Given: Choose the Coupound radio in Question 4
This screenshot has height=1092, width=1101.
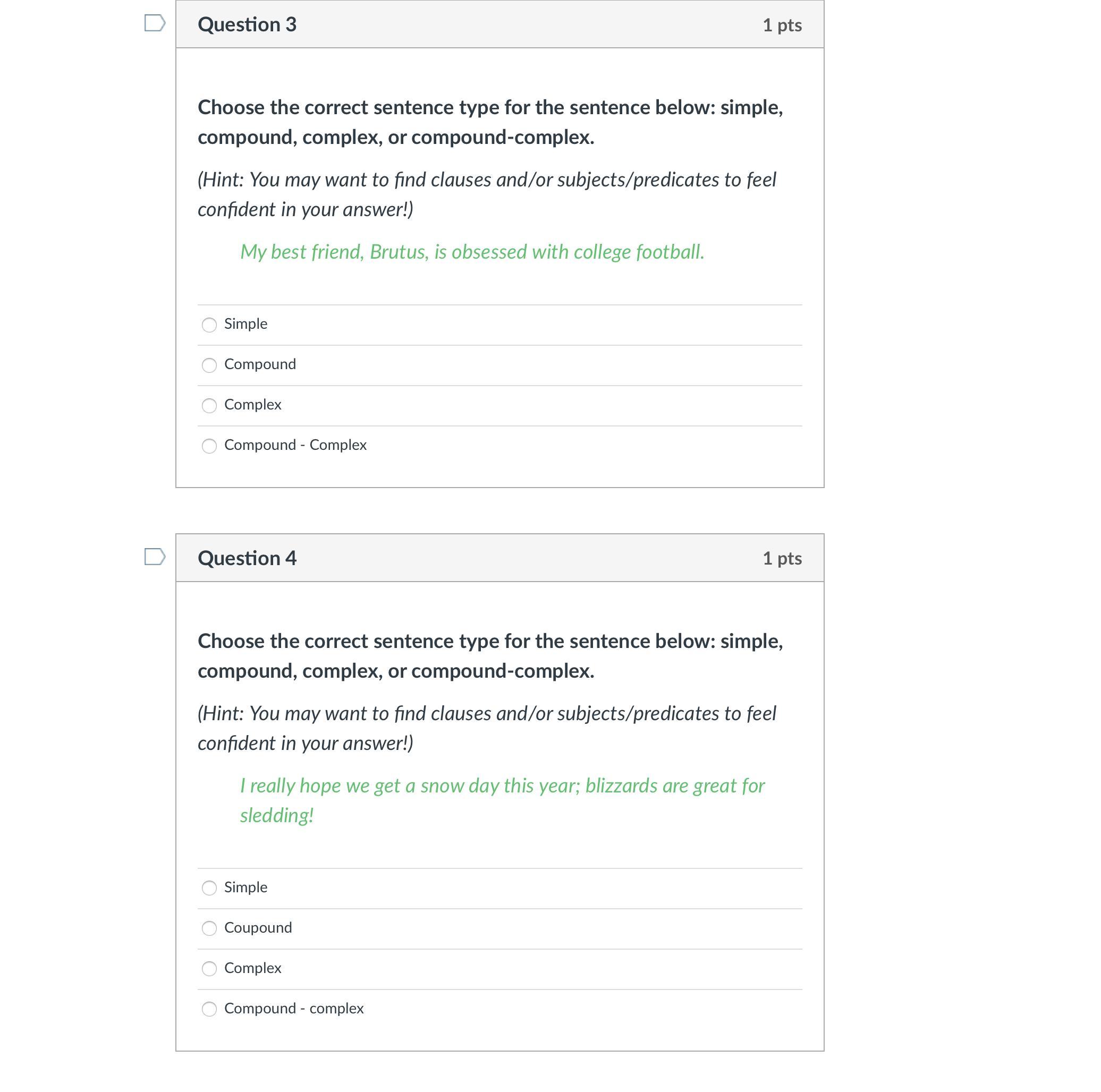Looking at the screenshot, I should tap(209, 928).
